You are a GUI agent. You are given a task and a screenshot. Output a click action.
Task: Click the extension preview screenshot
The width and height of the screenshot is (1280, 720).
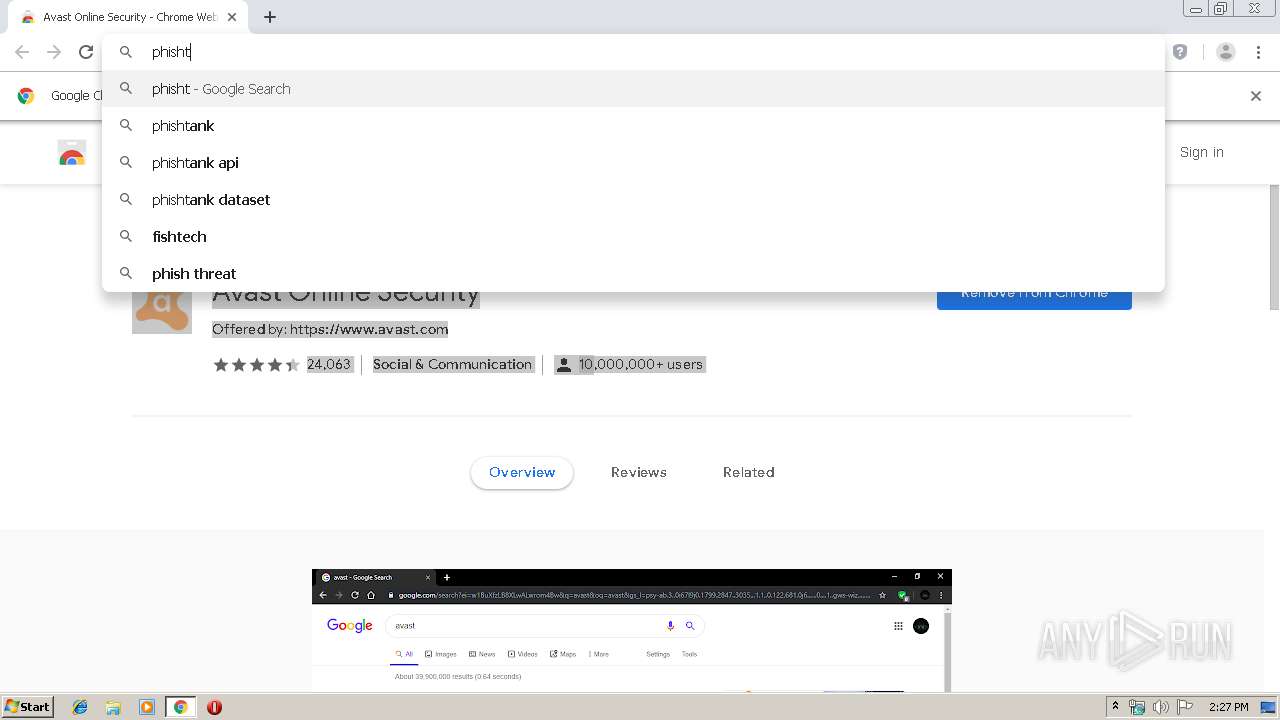point(632,630)
